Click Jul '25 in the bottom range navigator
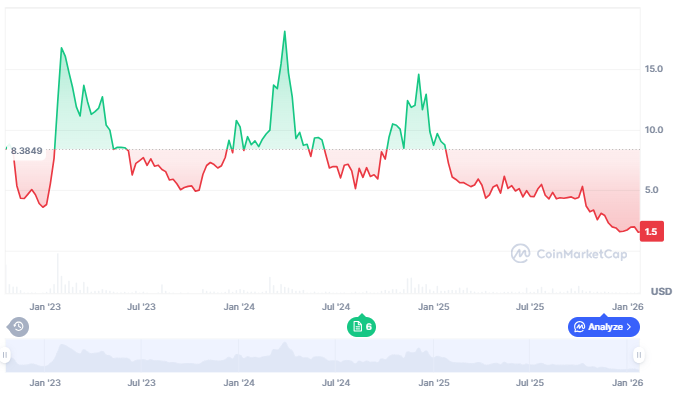Image resolution: width=688 pixels, height=416 pixels. point(530,383)
